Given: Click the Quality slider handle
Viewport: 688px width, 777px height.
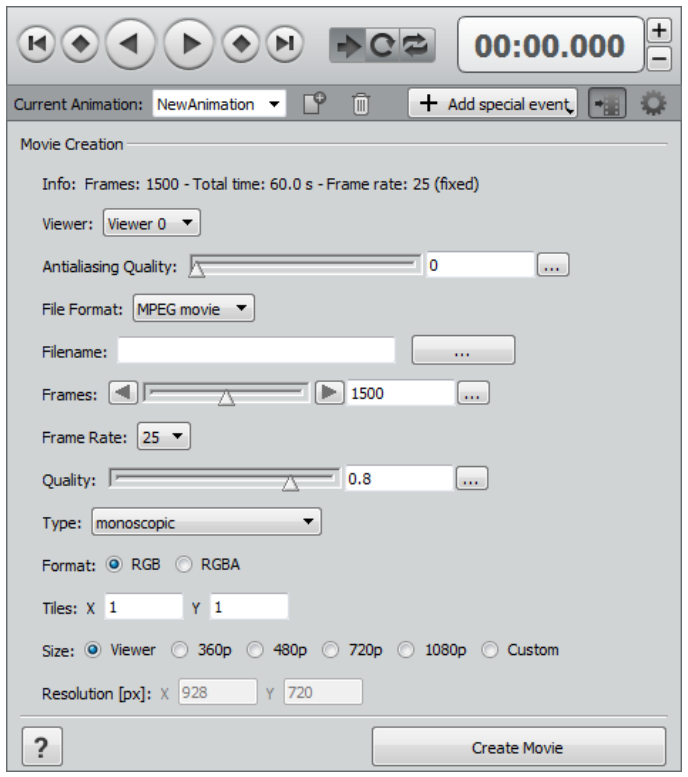Looking at the screenshot, I should [290, 483].
